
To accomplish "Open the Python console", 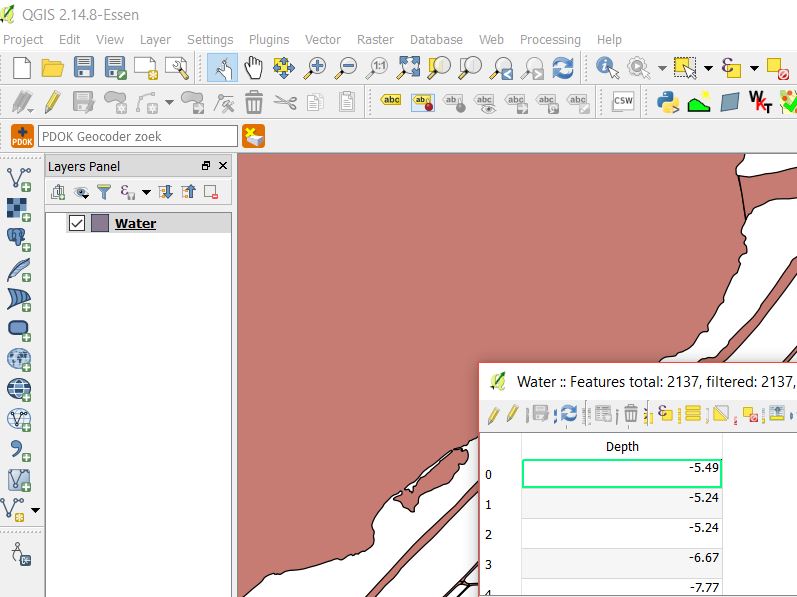I will [x=668, y=101].
